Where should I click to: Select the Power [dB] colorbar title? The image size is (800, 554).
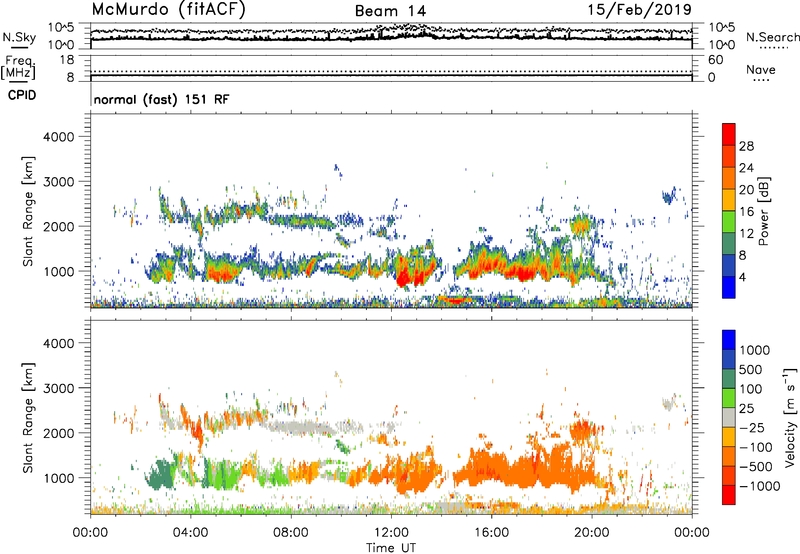click(763, 211)
